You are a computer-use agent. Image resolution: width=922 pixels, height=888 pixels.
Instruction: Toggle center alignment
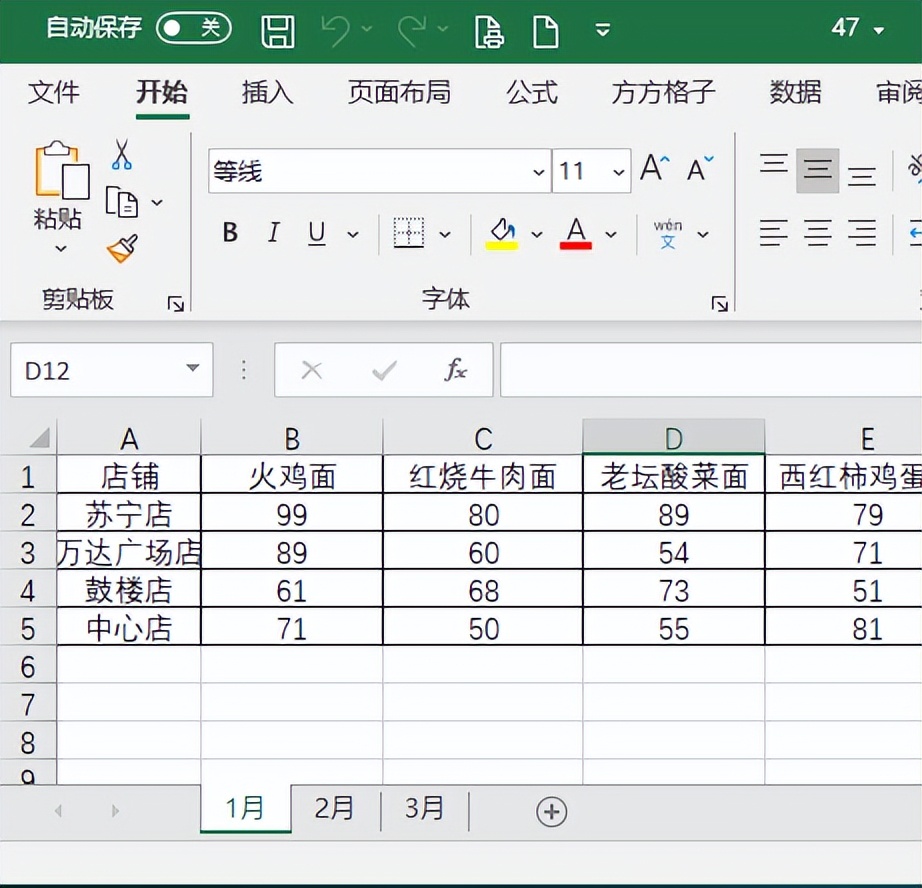point(817,233)
